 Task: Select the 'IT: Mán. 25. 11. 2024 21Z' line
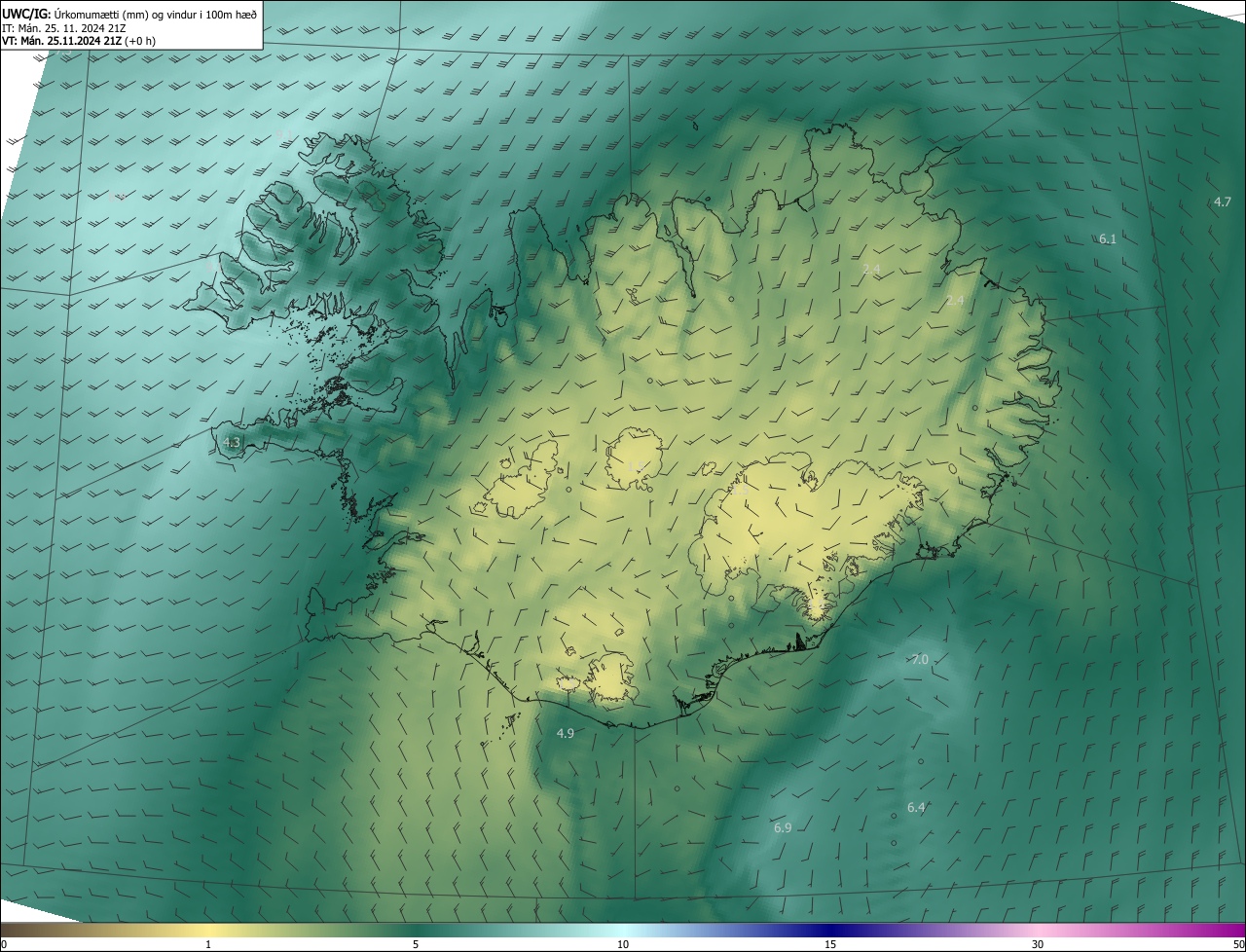(x=64, y=27)
